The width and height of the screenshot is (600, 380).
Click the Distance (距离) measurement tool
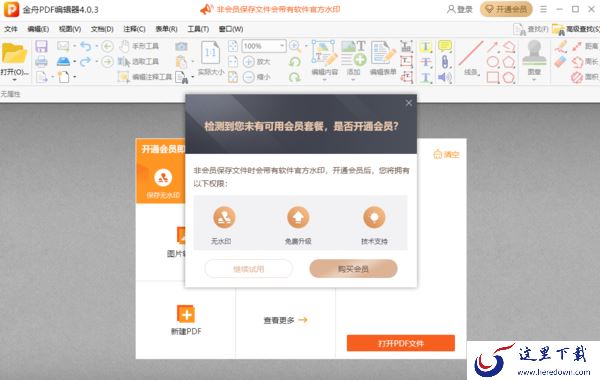[x=585, y=46]
